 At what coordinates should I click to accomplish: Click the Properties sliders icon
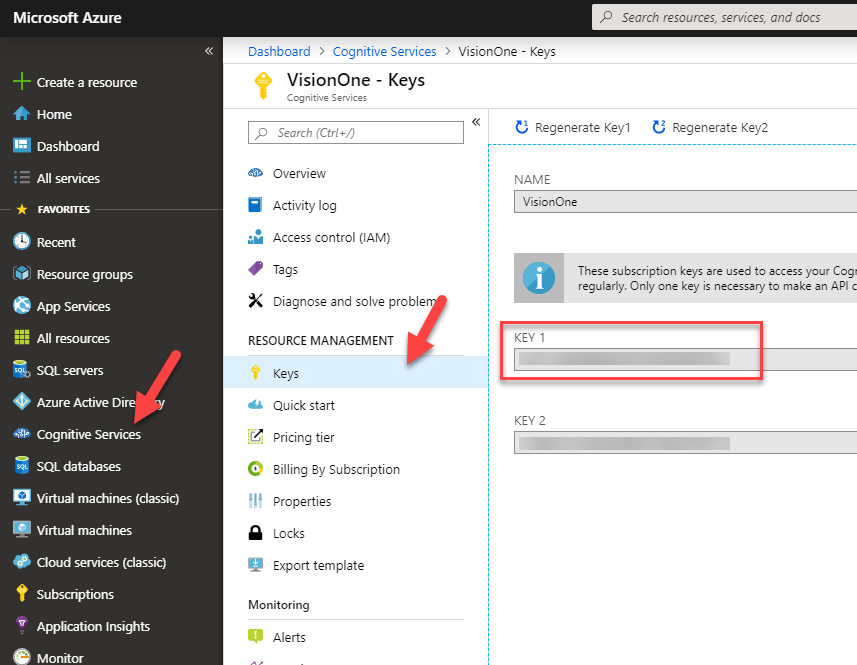point(255,501)
